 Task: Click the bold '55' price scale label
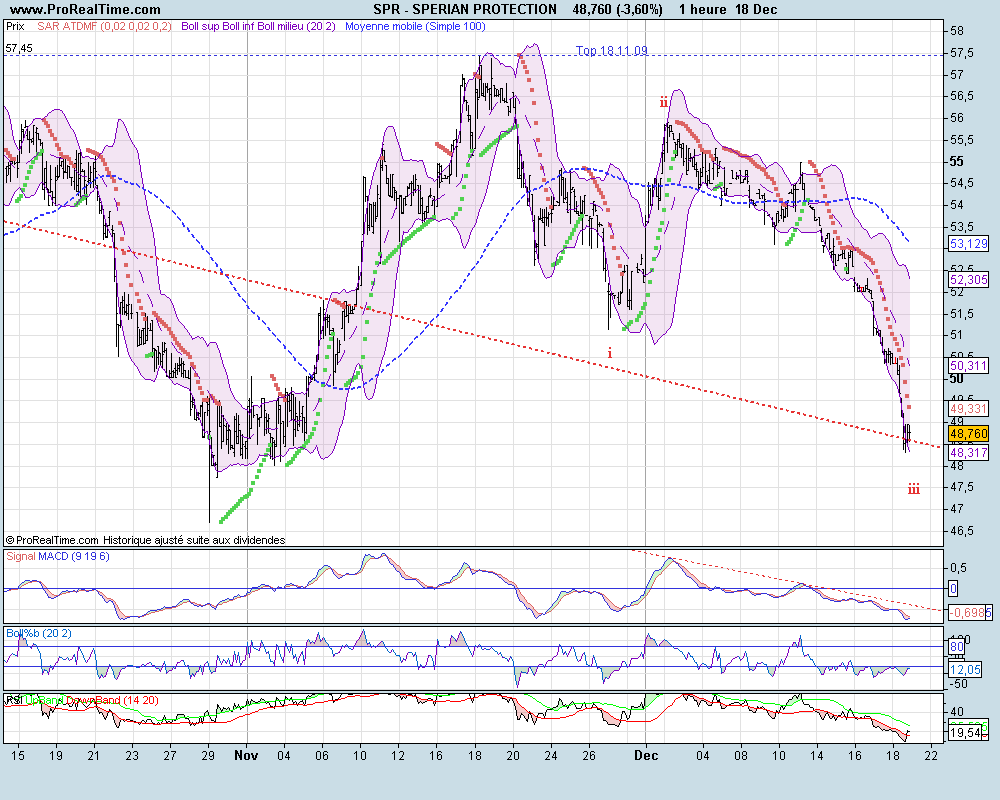click(x=957, y=161)
